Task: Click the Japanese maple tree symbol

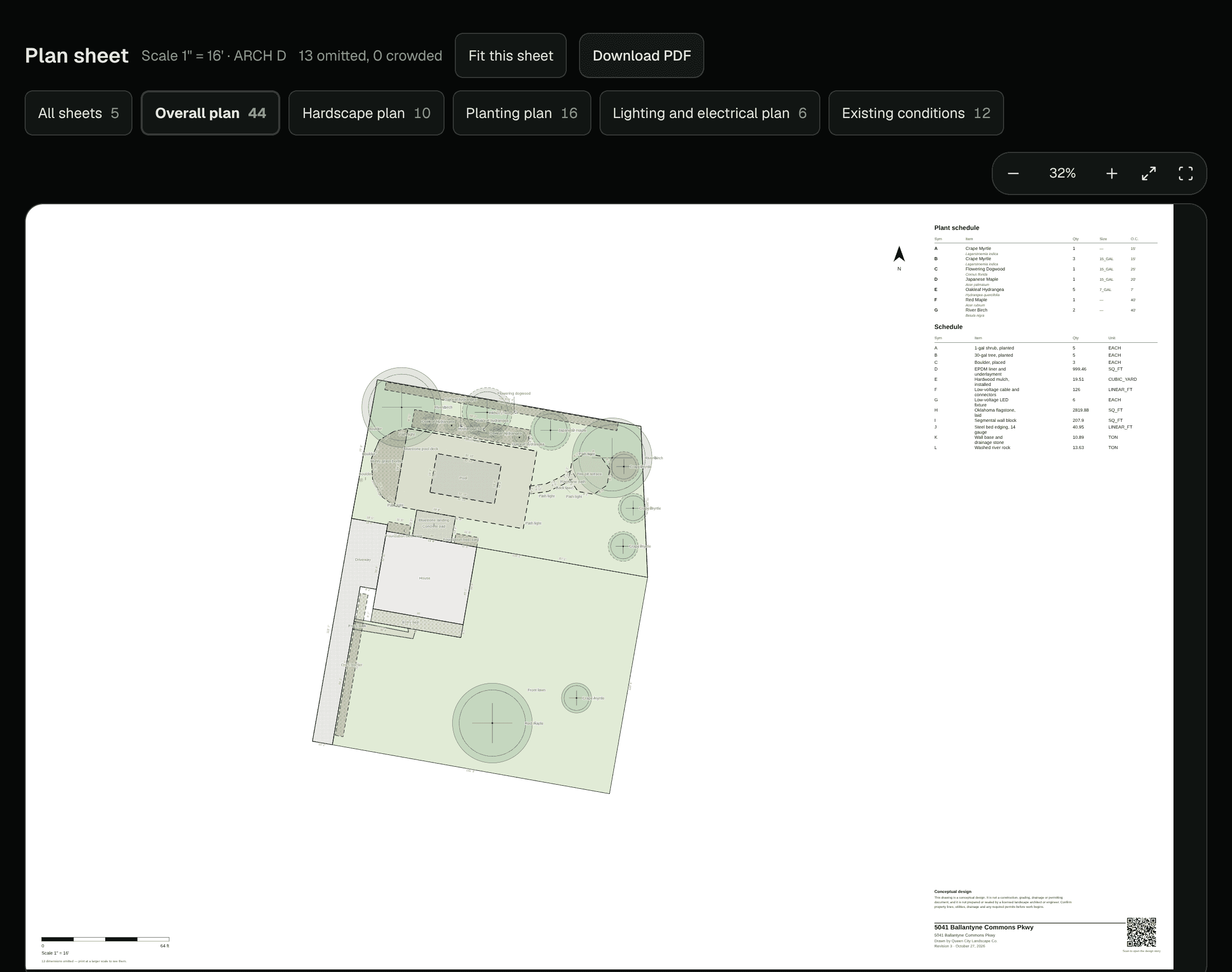Action: (550, 430)
